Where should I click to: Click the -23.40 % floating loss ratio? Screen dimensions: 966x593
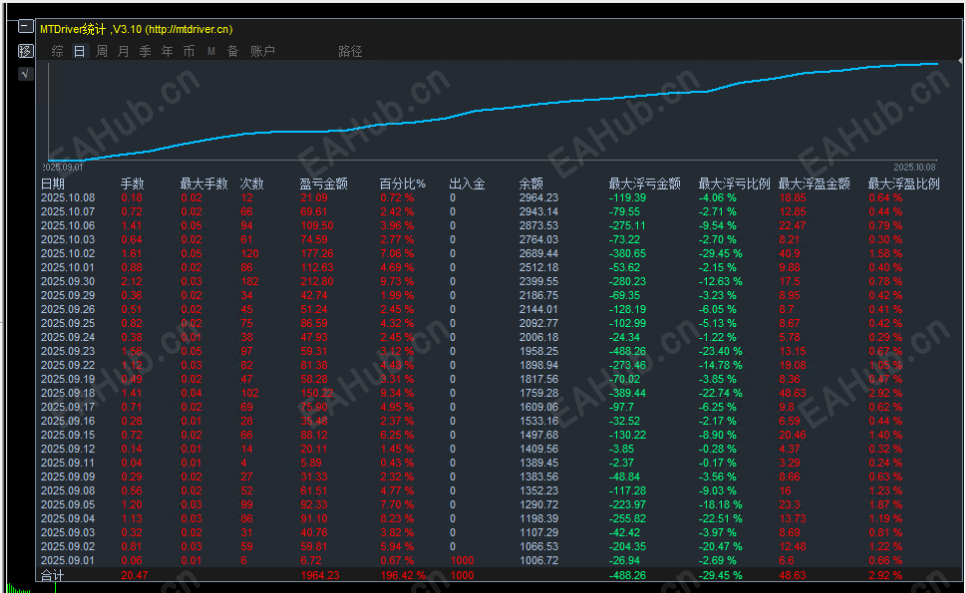click(x=720, y=351)
